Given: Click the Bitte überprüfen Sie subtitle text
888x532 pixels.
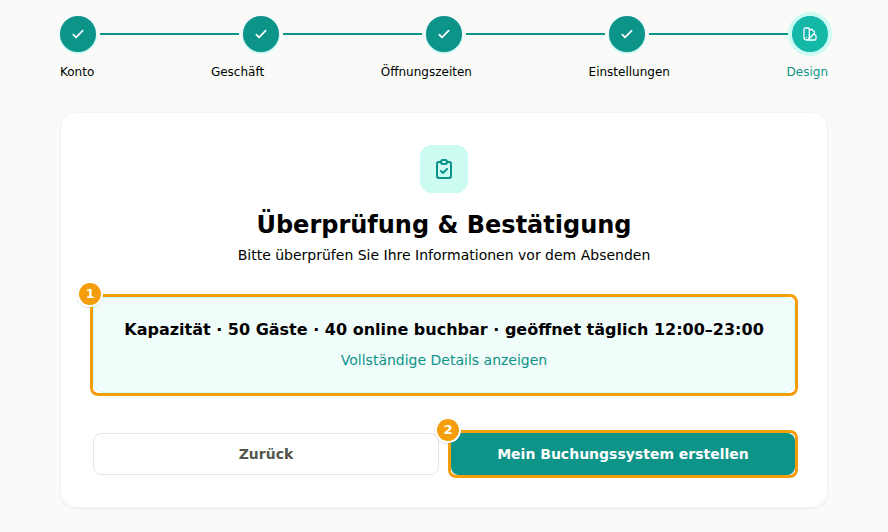Looking at the screenshot, I should click(x=443, y=255).
